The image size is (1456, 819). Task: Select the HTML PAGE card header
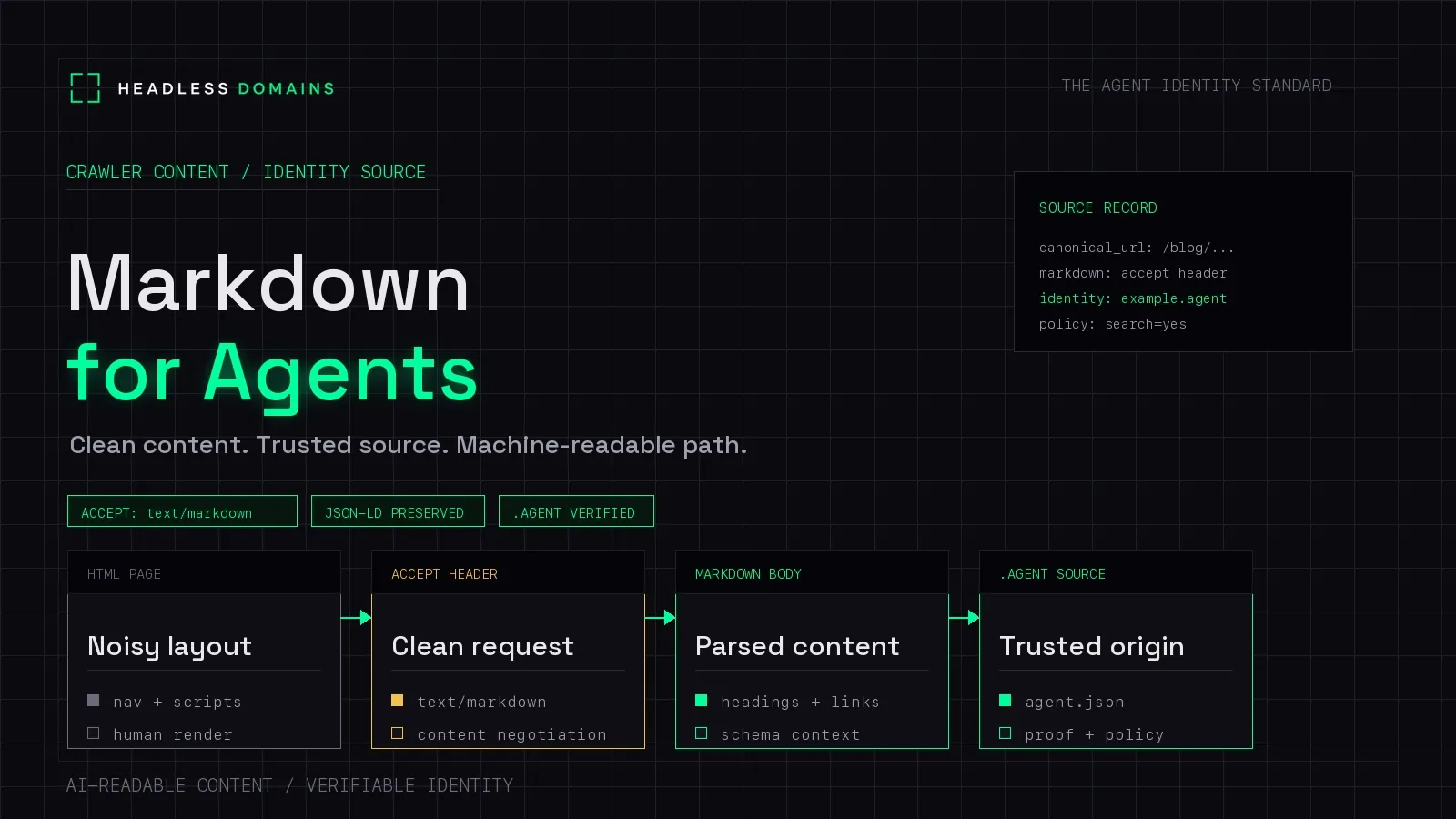205,573
